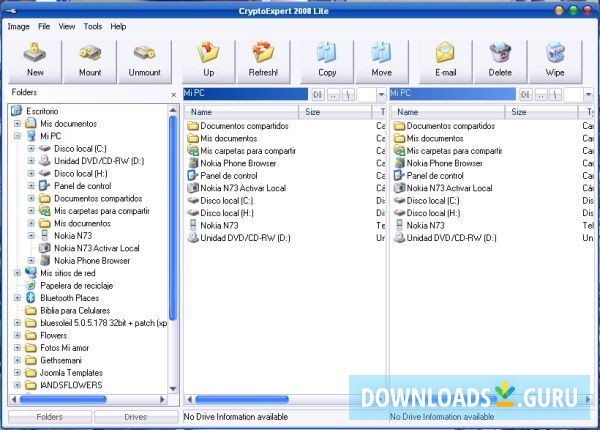Sort right pane by Size column
The height and width of the screenshot is (430, 600).
541,112
